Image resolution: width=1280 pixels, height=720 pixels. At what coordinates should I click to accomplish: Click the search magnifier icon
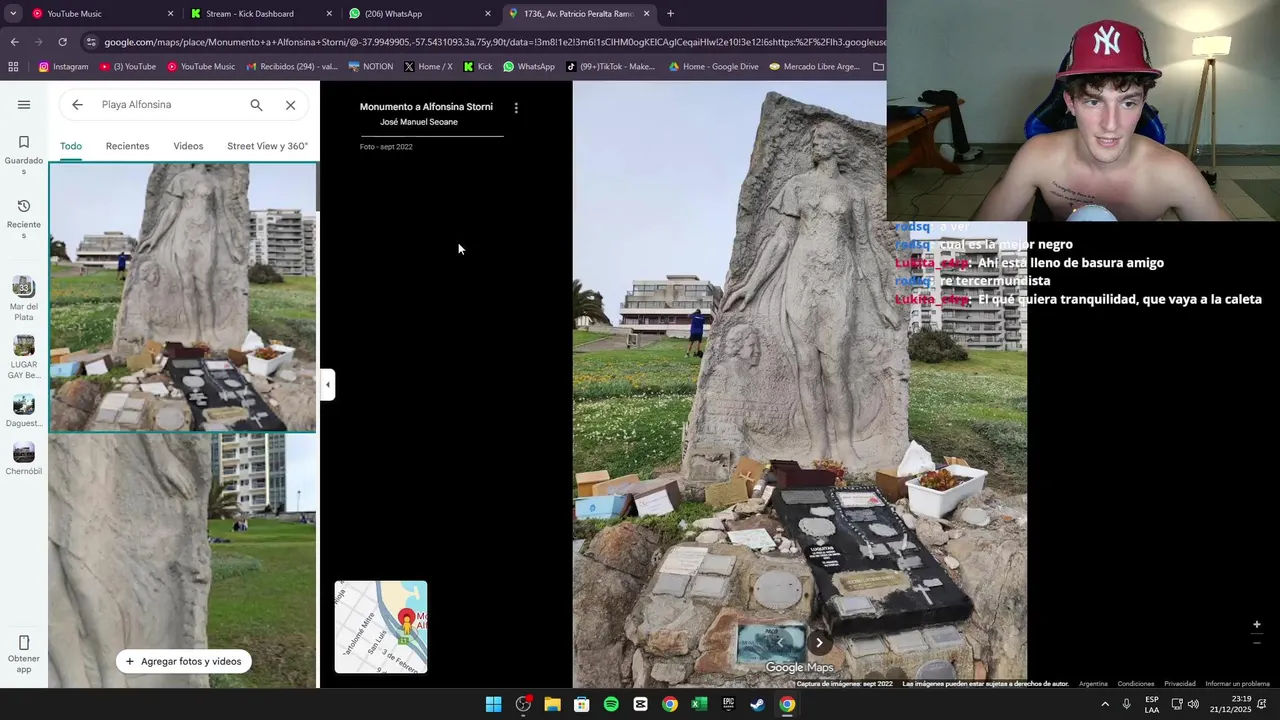coord(256,105)
